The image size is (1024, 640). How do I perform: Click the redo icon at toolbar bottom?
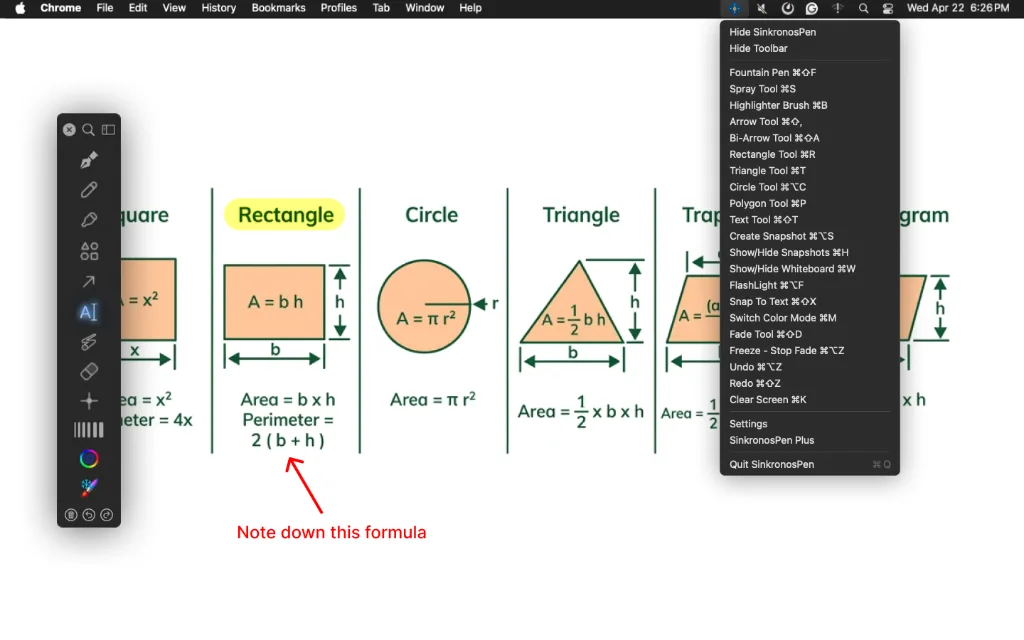pyautogui.click(x=106, y=515)
